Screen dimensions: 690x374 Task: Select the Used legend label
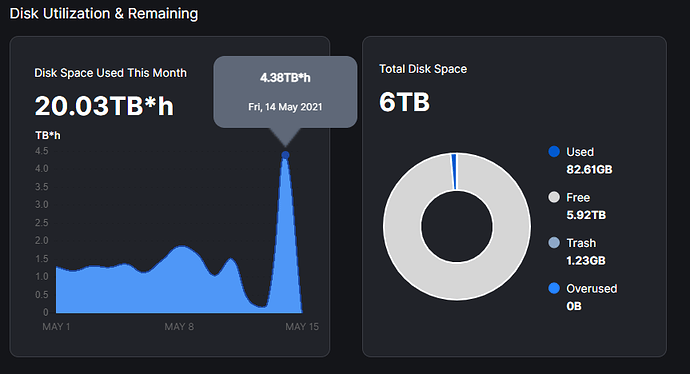(580, 152)
